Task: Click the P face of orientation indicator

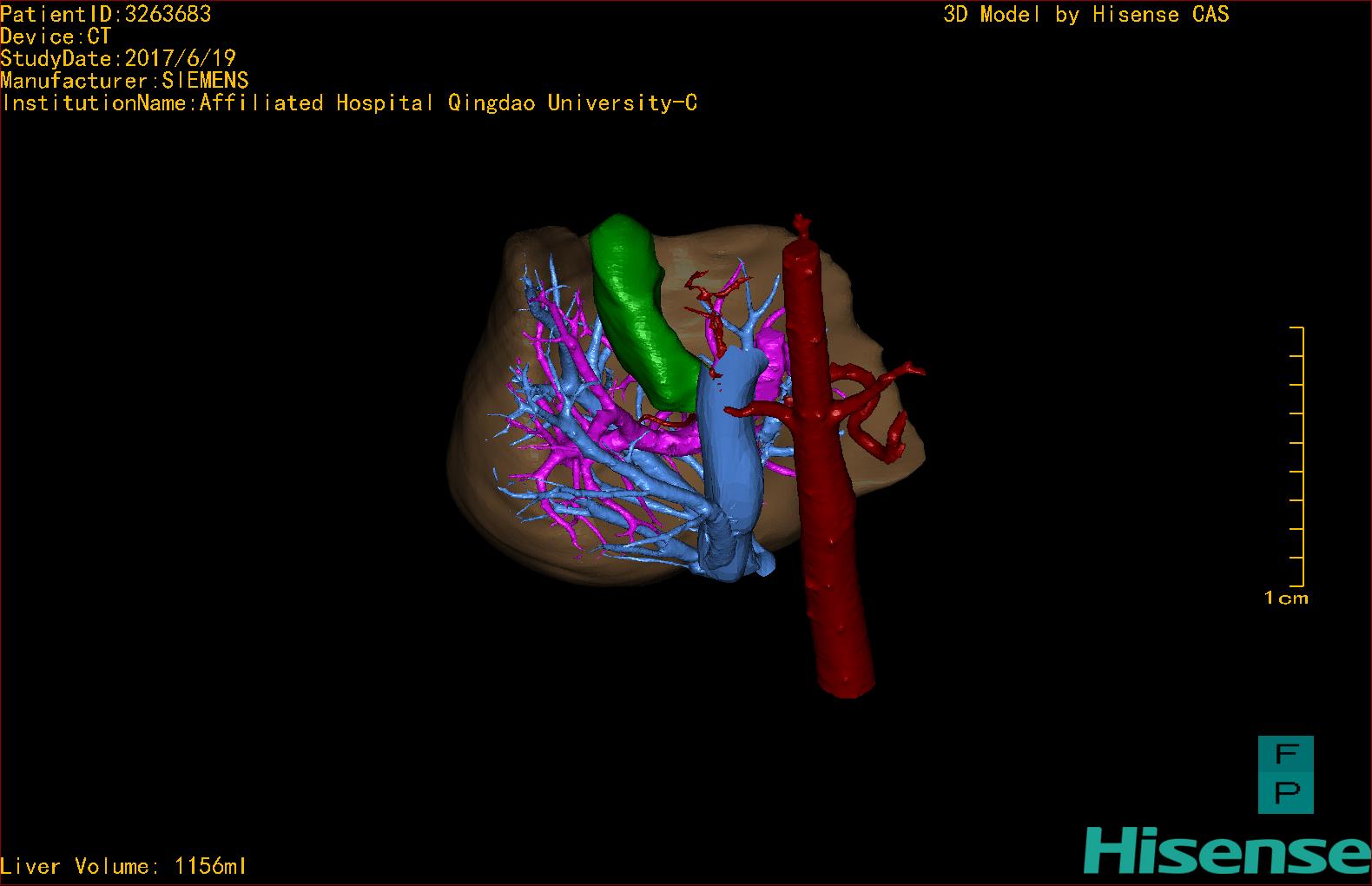Action: tap(1286, 795)
